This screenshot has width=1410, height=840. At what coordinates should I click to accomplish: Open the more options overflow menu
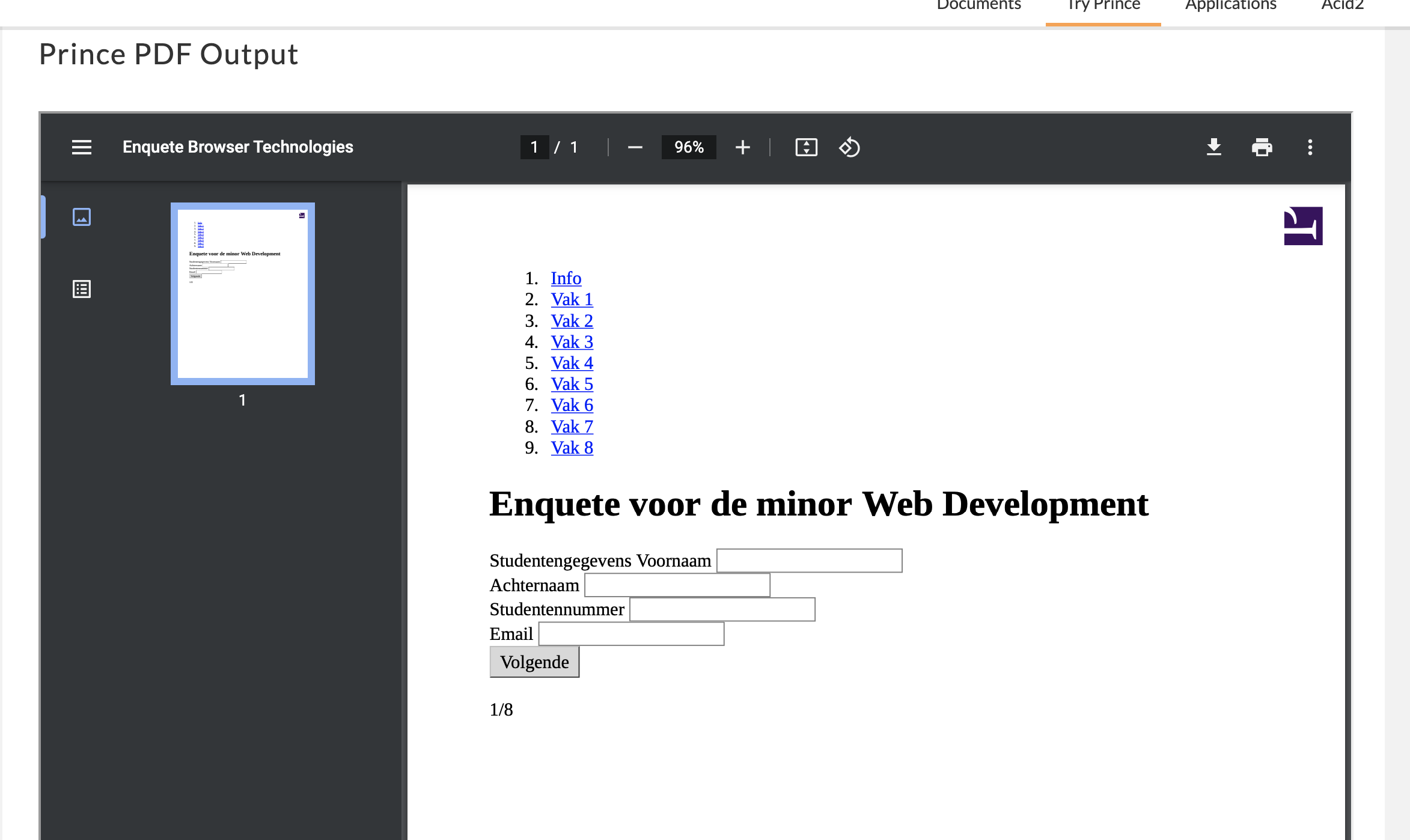pos(1310,147)
